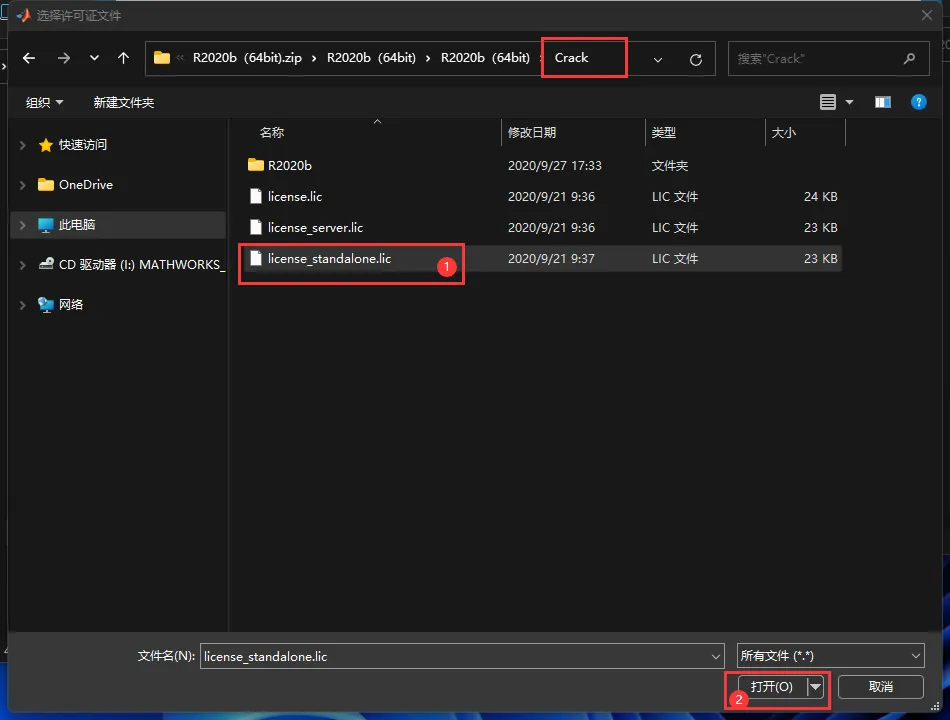
Task: Click the 新建文件夹 button
Action: pos(124,102)
